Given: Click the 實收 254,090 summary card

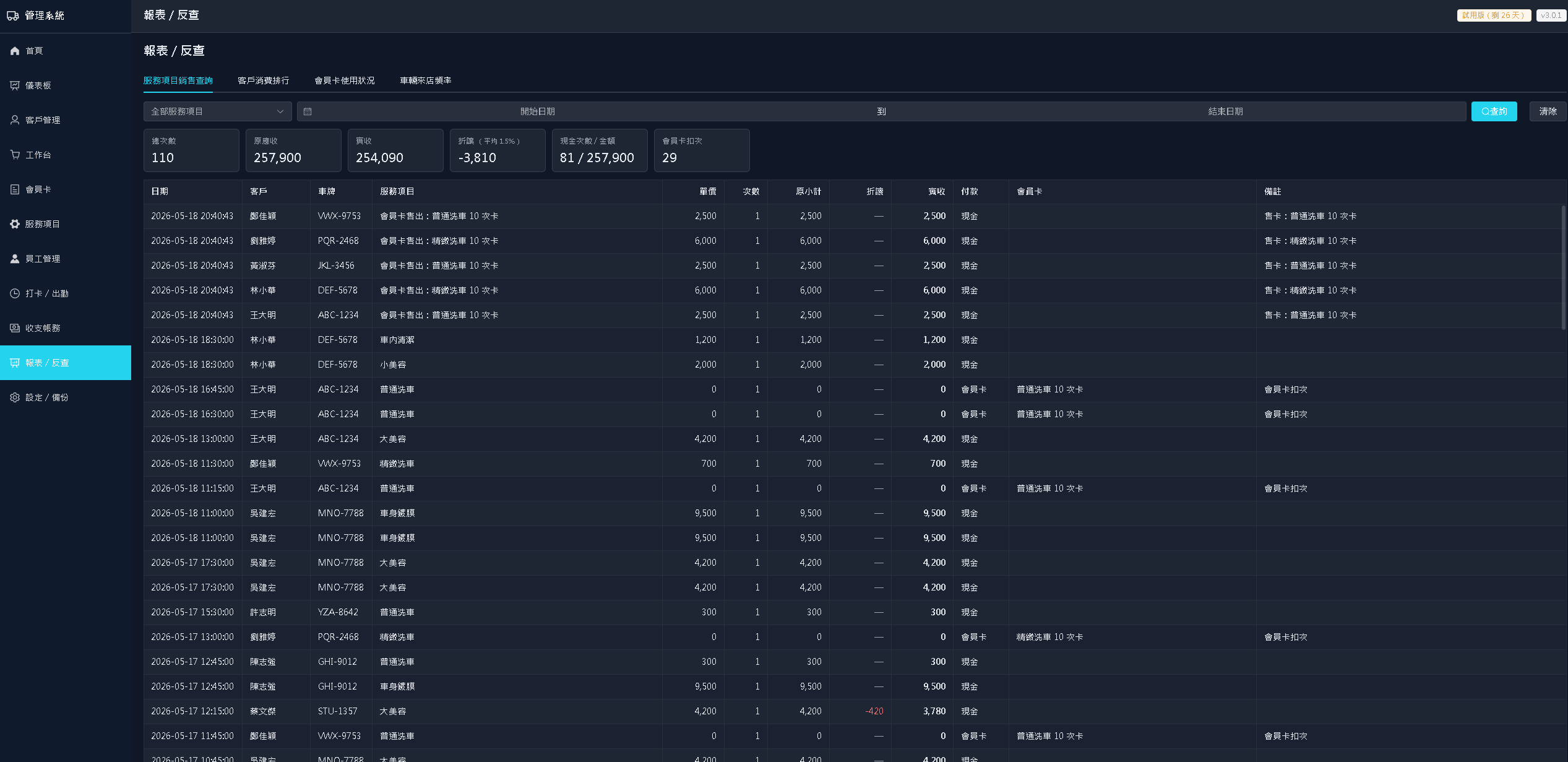Looking at the screenshot, I should (395, 150).
